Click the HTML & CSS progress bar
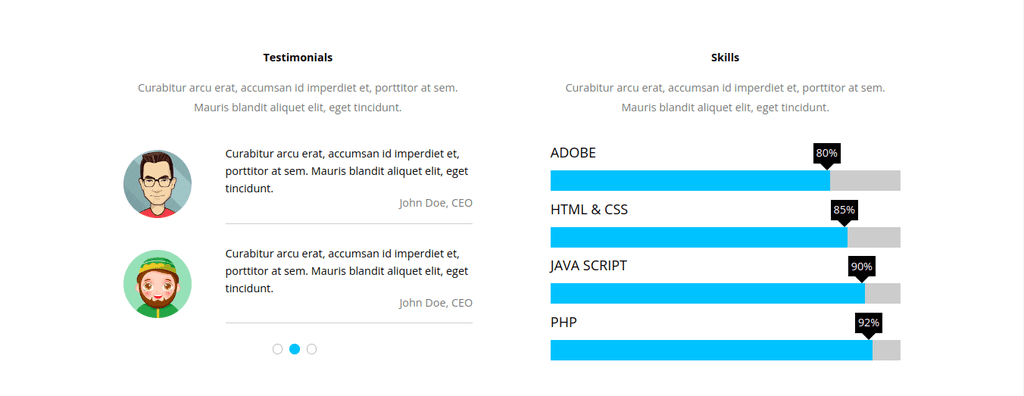1024x396 pixels. click(x=726, y=237)
